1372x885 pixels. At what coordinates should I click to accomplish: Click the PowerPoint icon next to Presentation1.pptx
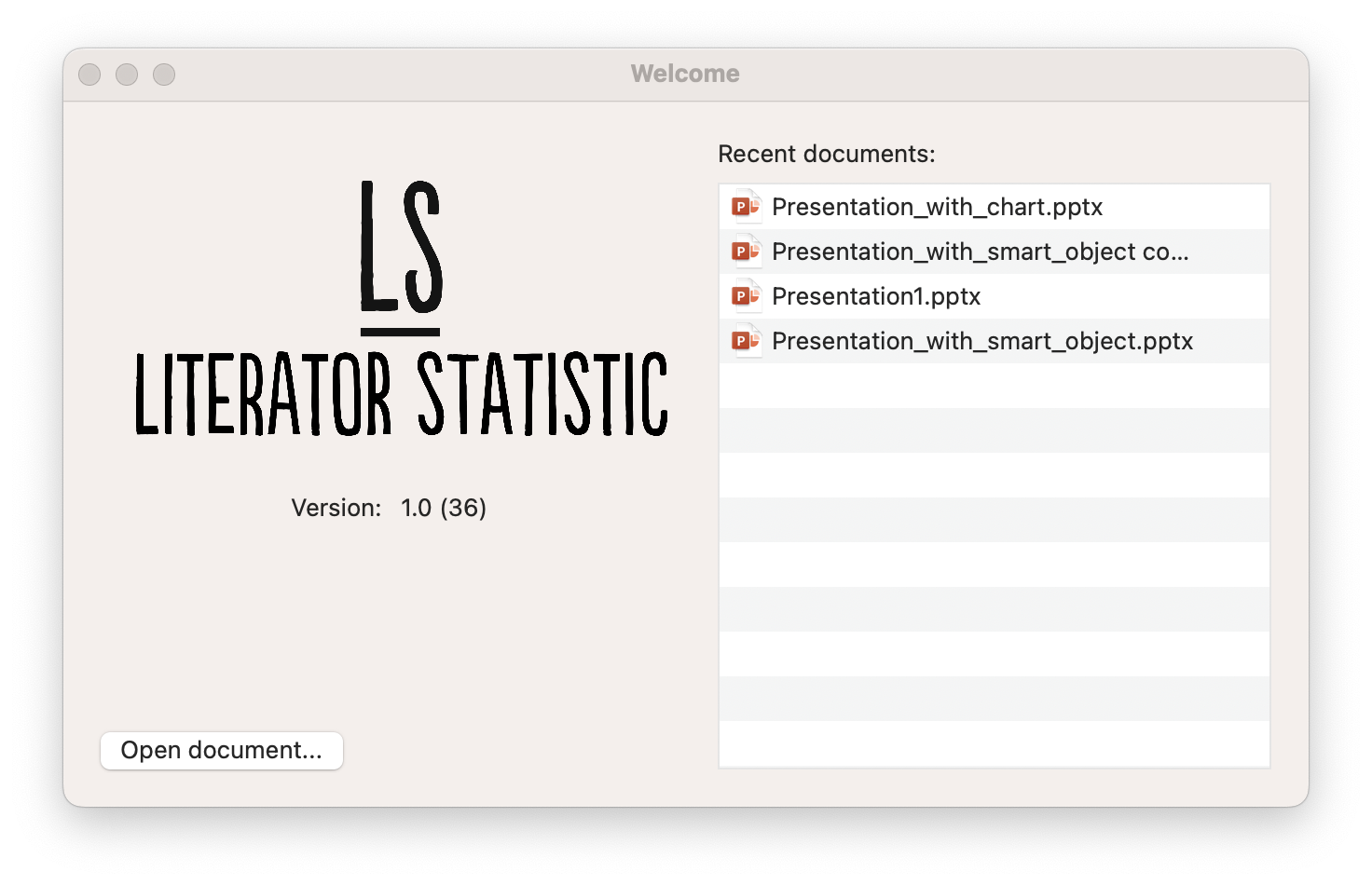(x=746, y=296)
